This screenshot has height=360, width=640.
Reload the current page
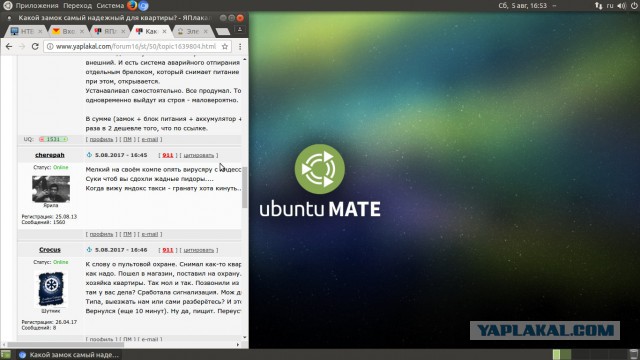[x=35, y=47]
